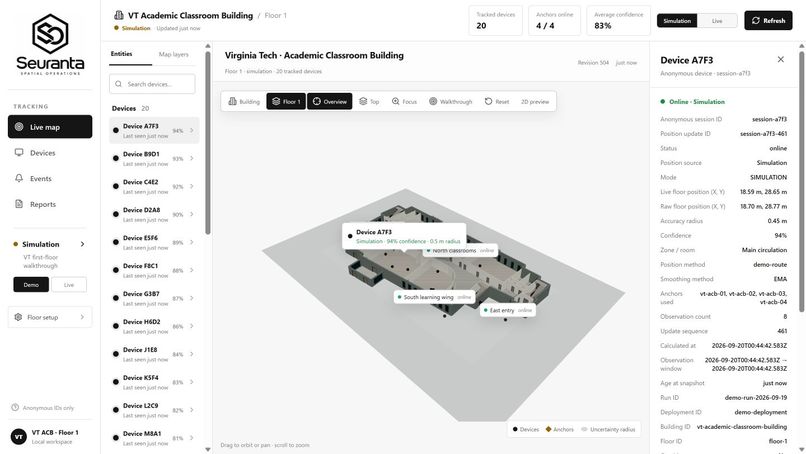
Task: Expand Device G3B7 row chevron
Action: (192, 298)
